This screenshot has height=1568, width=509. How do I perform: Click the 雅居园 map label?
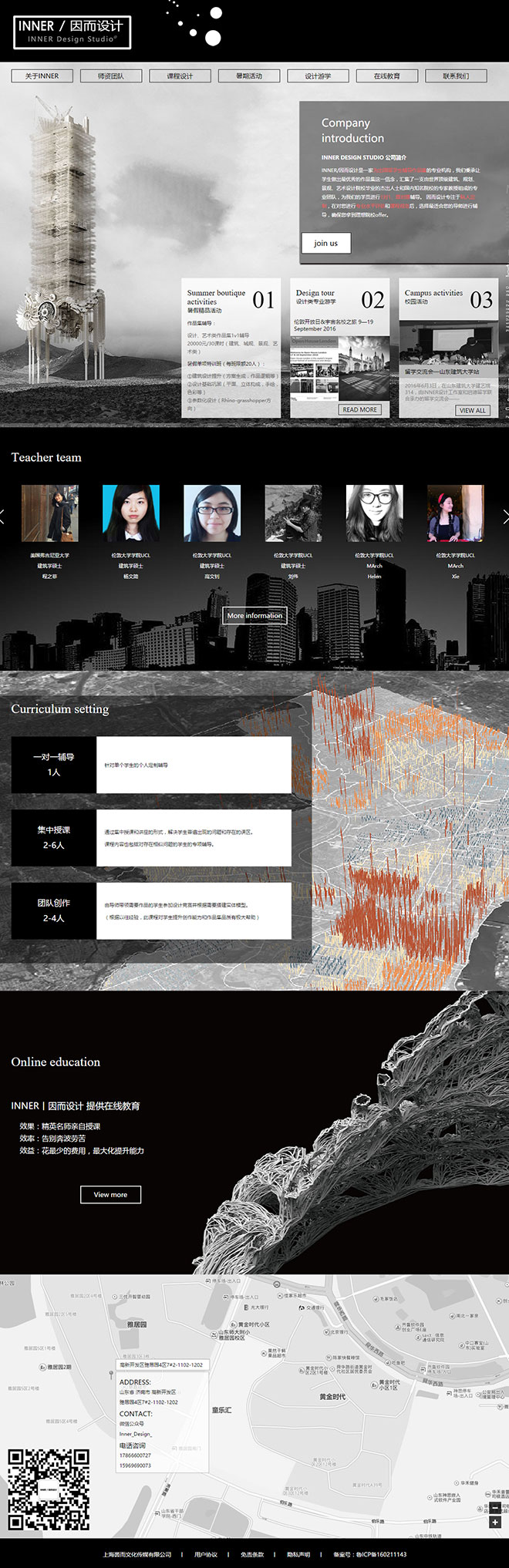pos(137,1324)
